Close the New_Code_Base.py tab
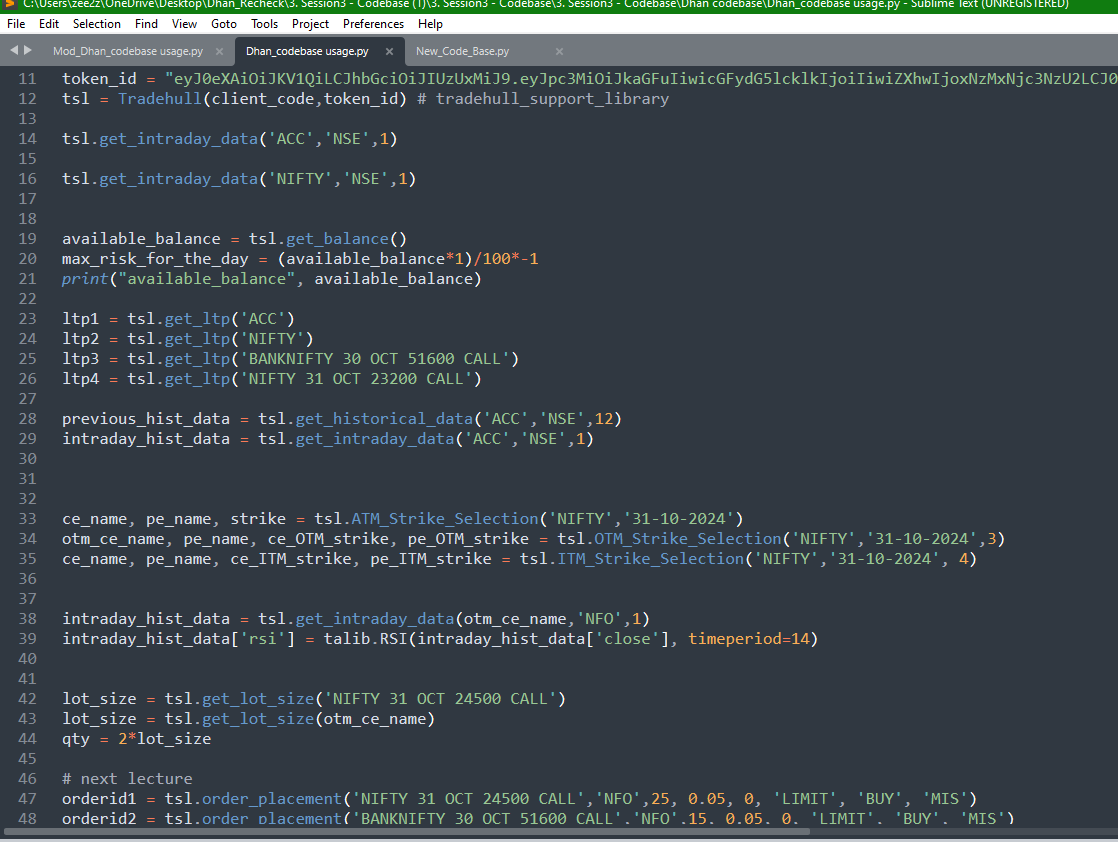The width and height of the screenshot is (1118, 842). (x=559, y=51)
